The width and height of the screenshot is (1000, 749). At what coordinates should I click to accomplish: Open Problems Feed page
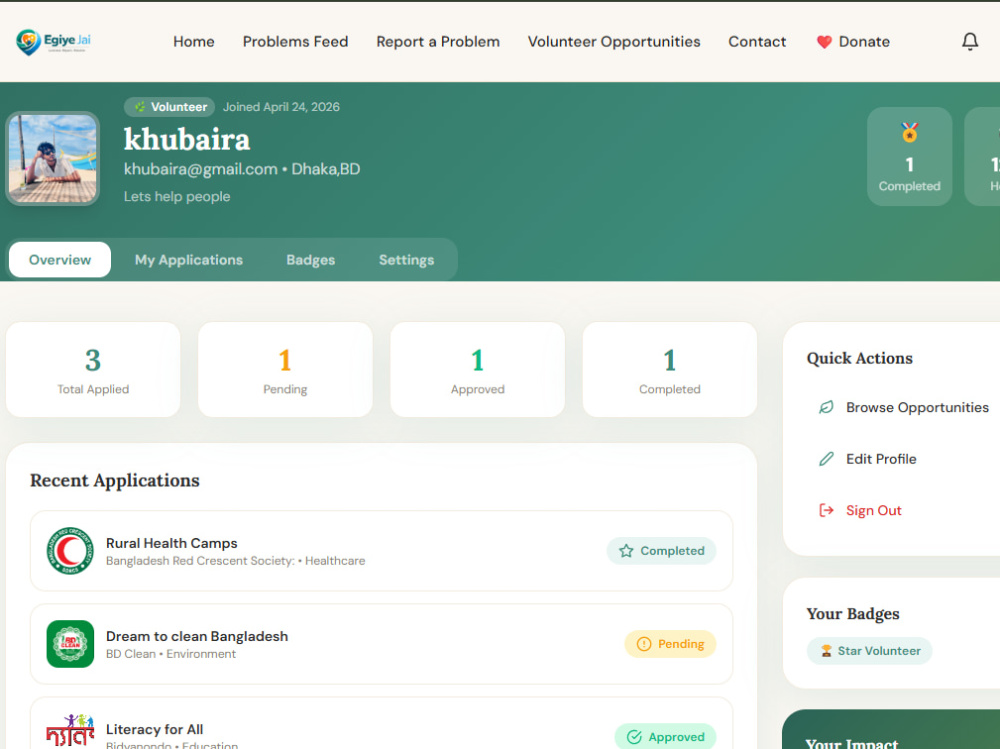point(295,41)
